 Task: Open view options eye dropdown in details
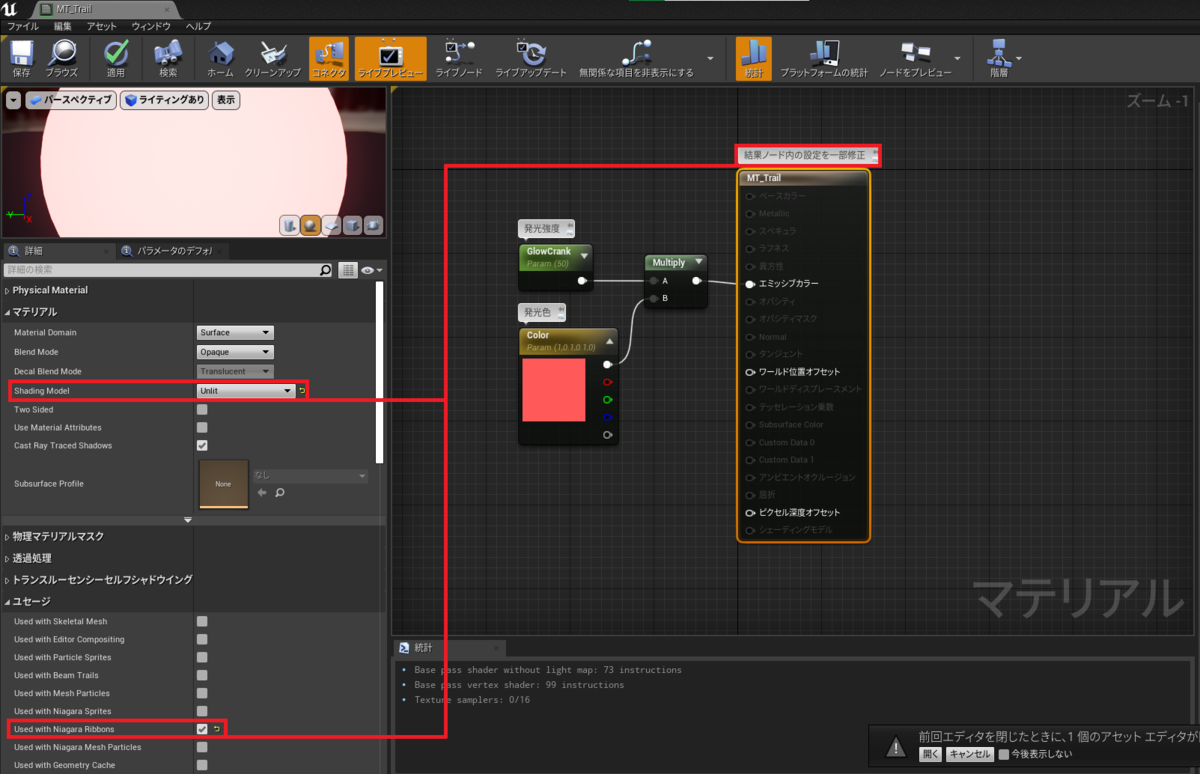(x=371, y=270)
